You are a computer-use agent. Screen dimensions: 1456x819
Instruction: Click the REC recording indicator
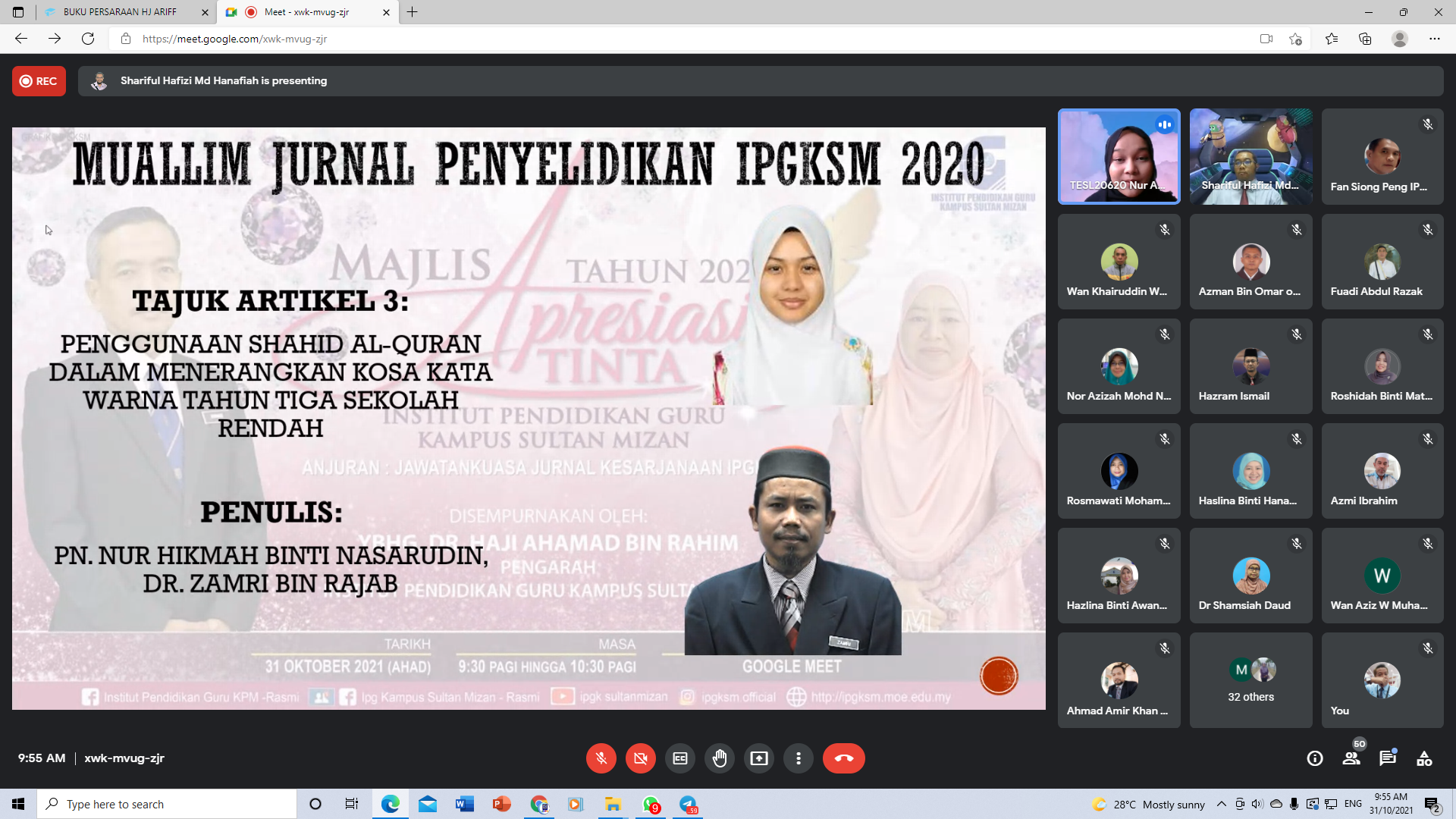39,81
